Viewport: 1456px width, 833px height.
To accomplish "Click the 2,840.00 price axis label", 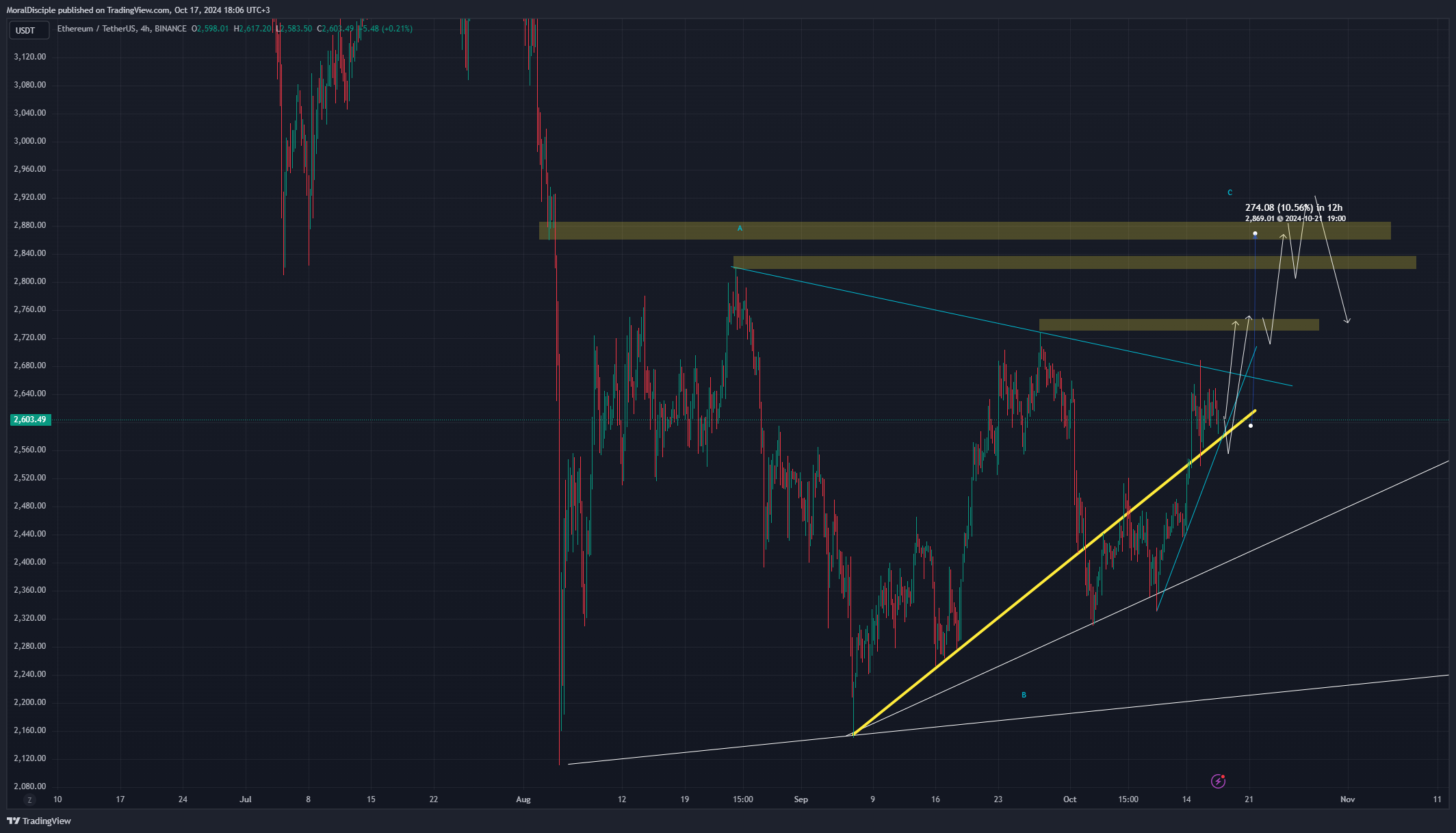I will 30,253.
